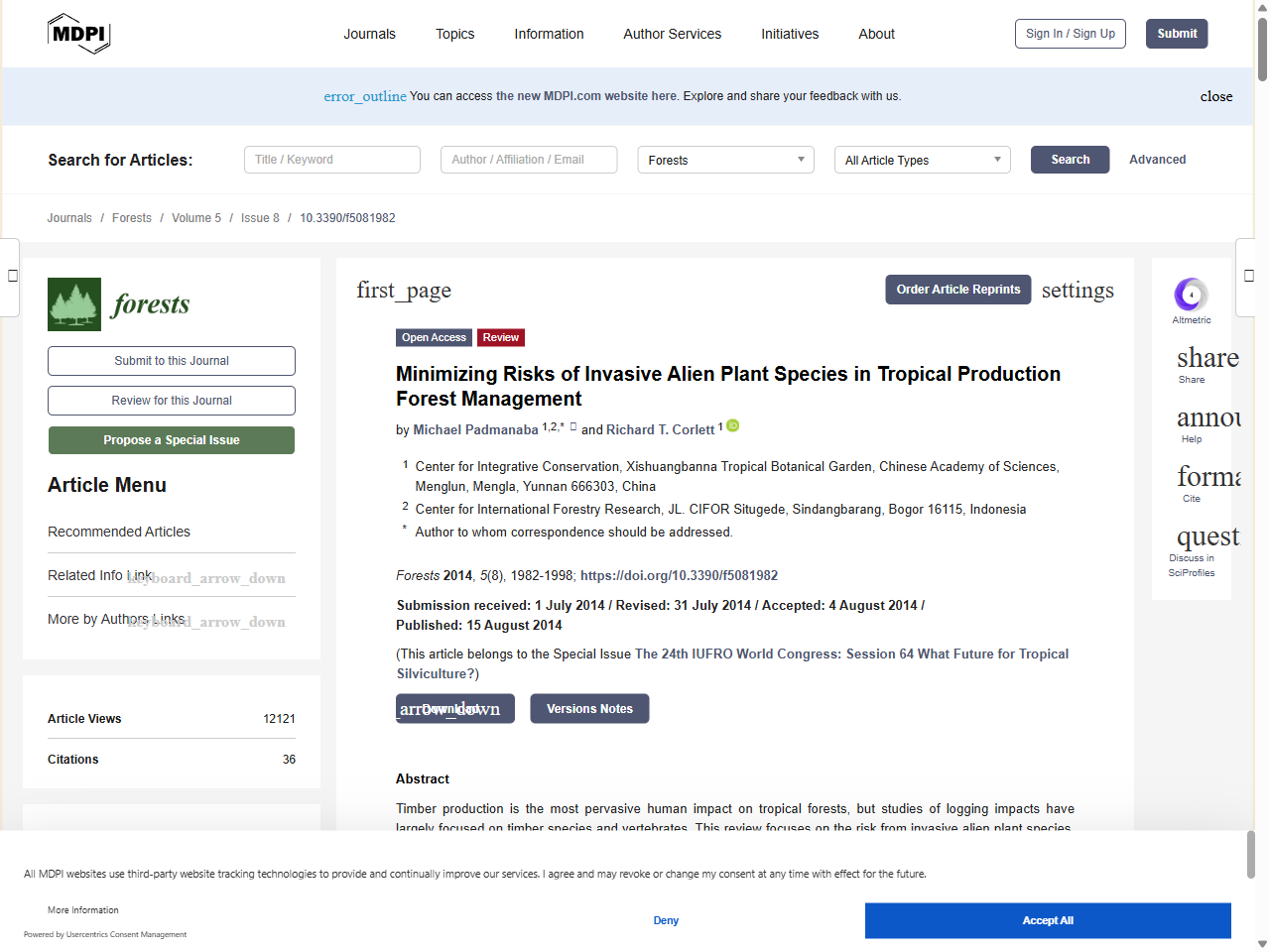The width and height of the screenshot is (1270, 952).
Task: Open Richard T. Corlett's ORCID icon
Action: point(733,425)
